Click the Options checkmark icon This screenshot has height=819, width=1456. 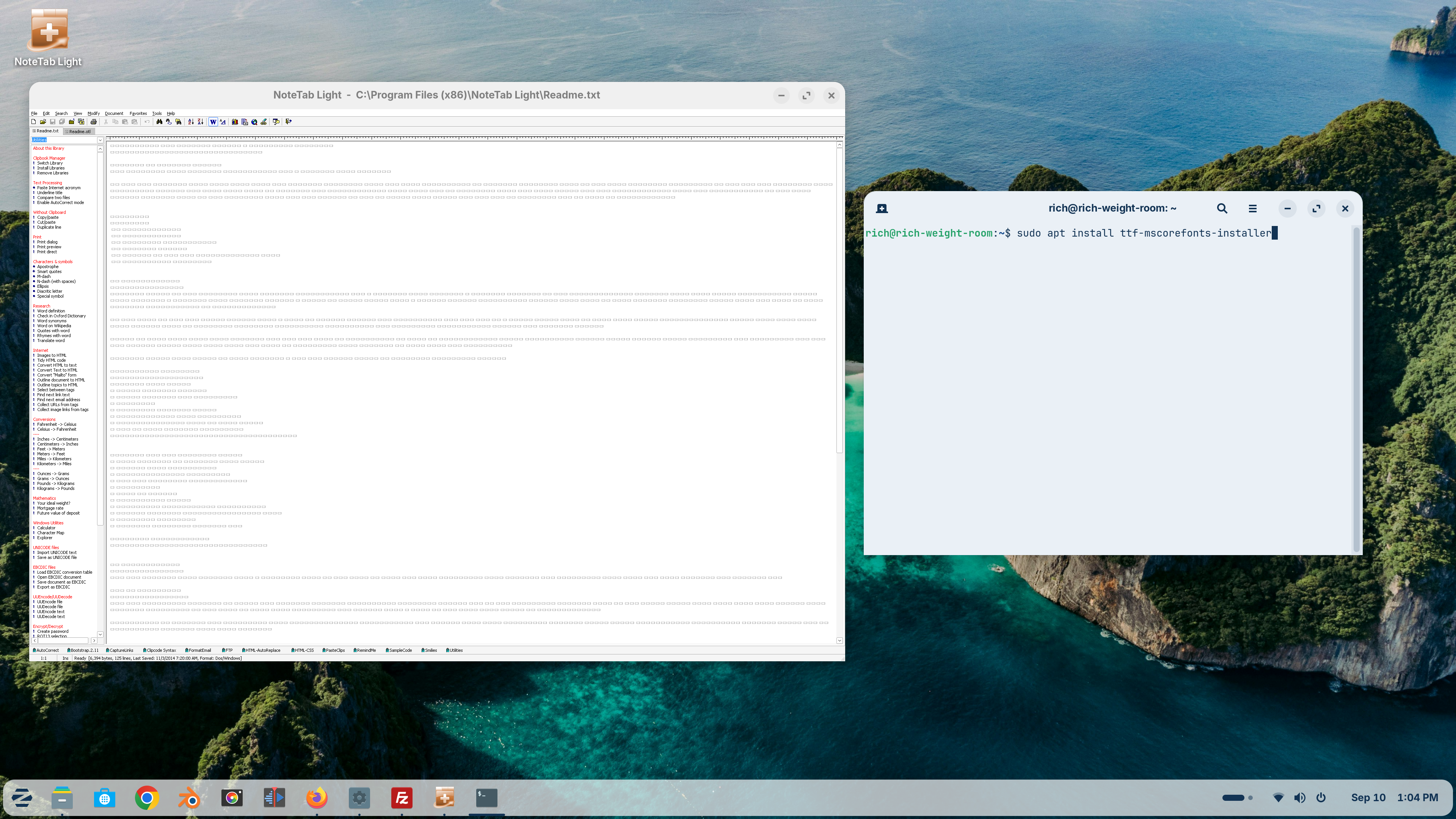[276, 121]
